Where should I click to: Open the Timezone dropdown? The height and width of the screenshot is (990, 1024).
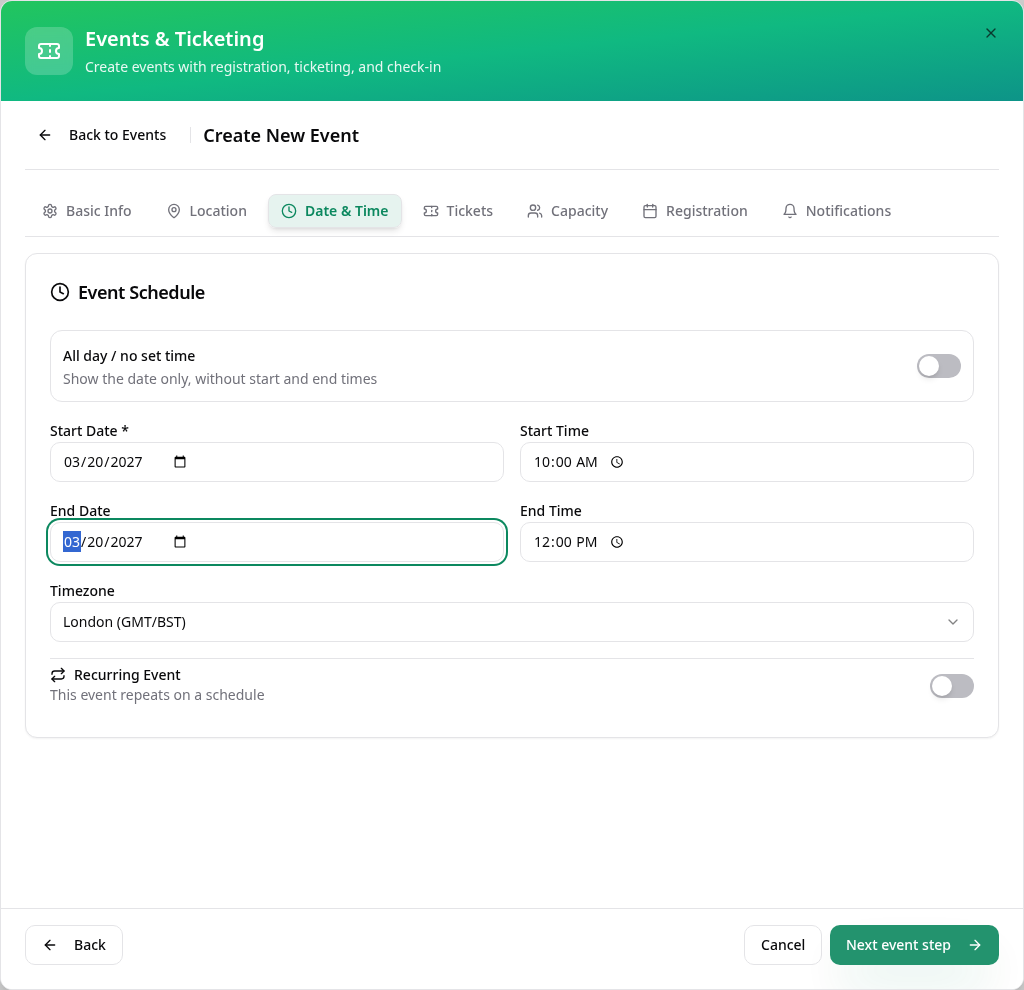pos(512,622)
